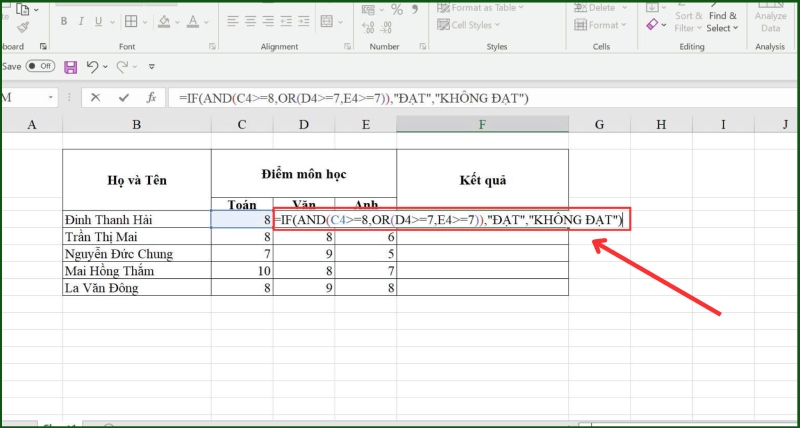Click the Họ và Tên header cell
This screenshot has width=800, height=428.
pos(137,180)
